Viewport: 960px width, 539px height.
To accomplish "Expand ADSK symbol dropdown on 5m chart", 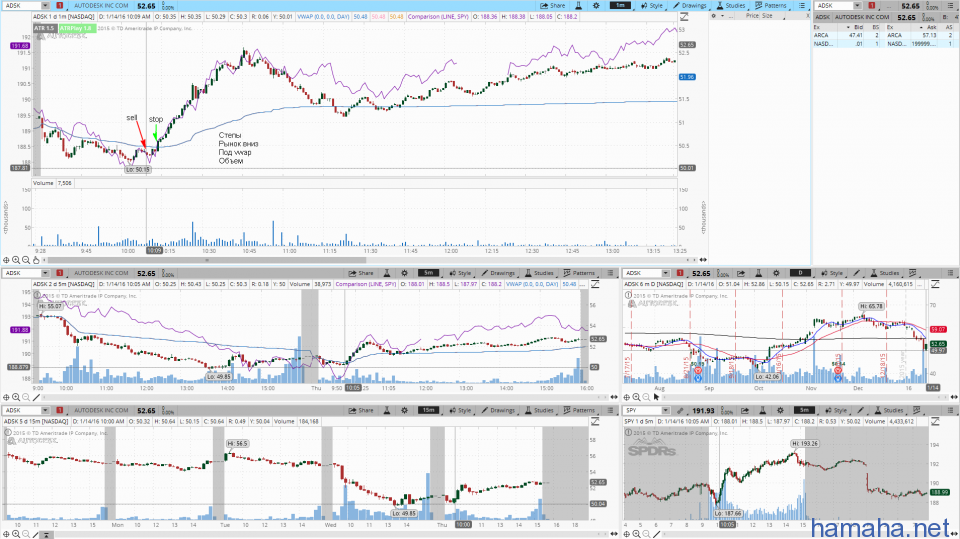I will (x=45, y=273).
